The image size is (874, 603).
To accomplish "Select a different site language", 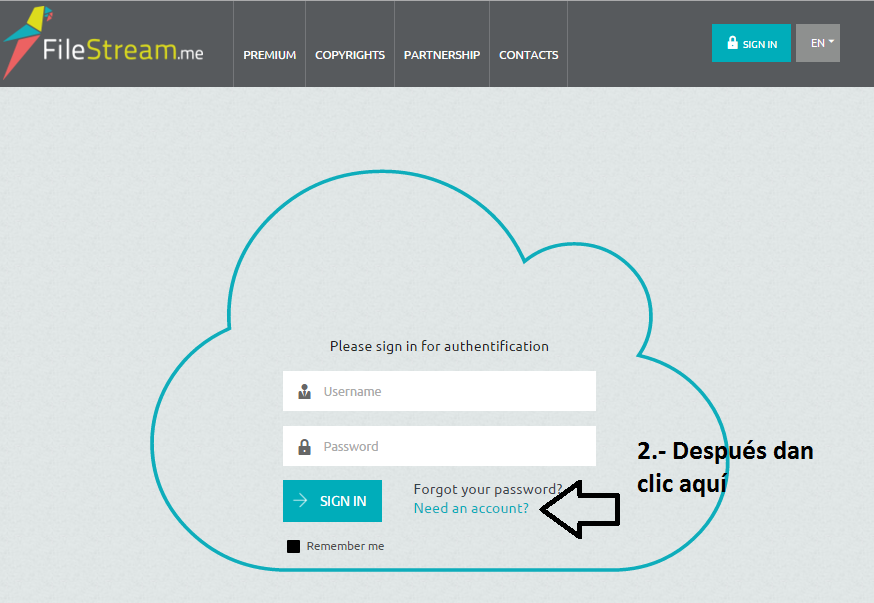I will (818, 42).
